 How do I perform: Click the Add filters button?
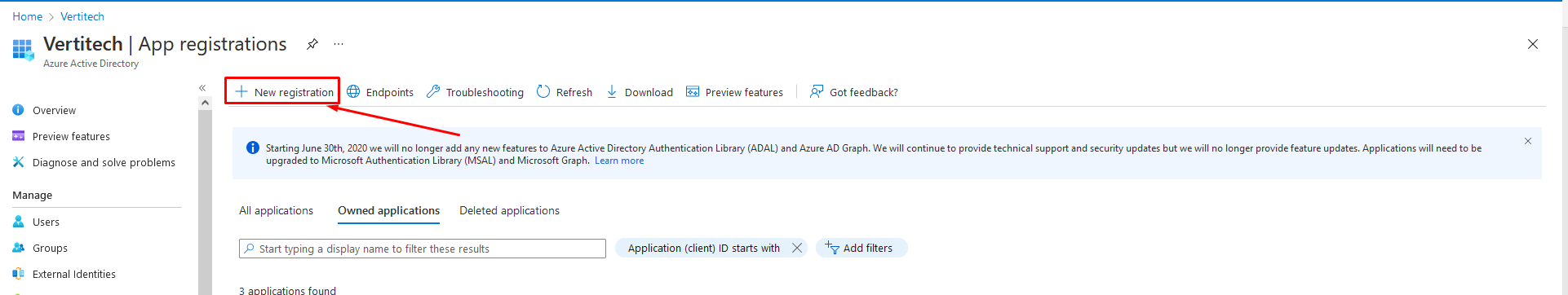(x=861, y=248)
